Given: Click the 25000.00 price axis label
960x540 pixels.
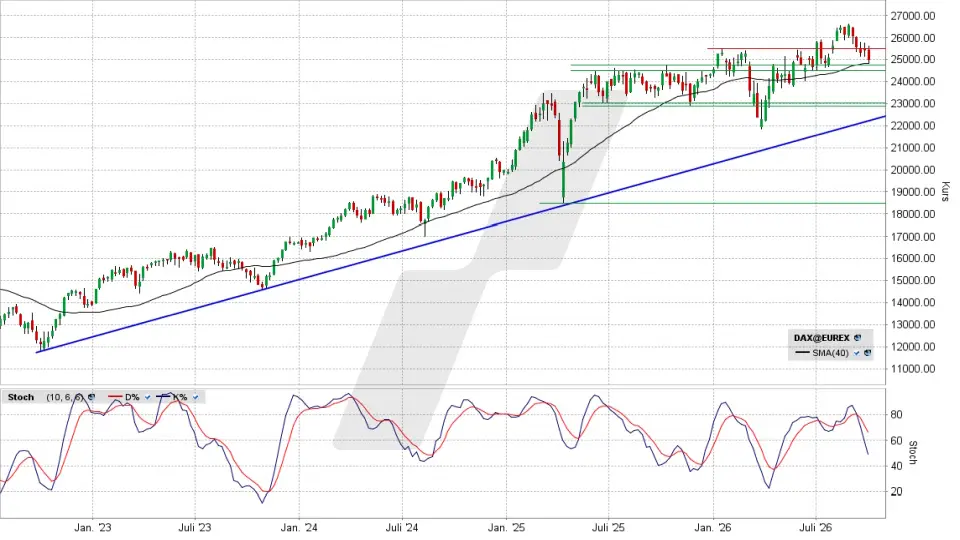Looking at the screenshot, I should click(913, 59).
